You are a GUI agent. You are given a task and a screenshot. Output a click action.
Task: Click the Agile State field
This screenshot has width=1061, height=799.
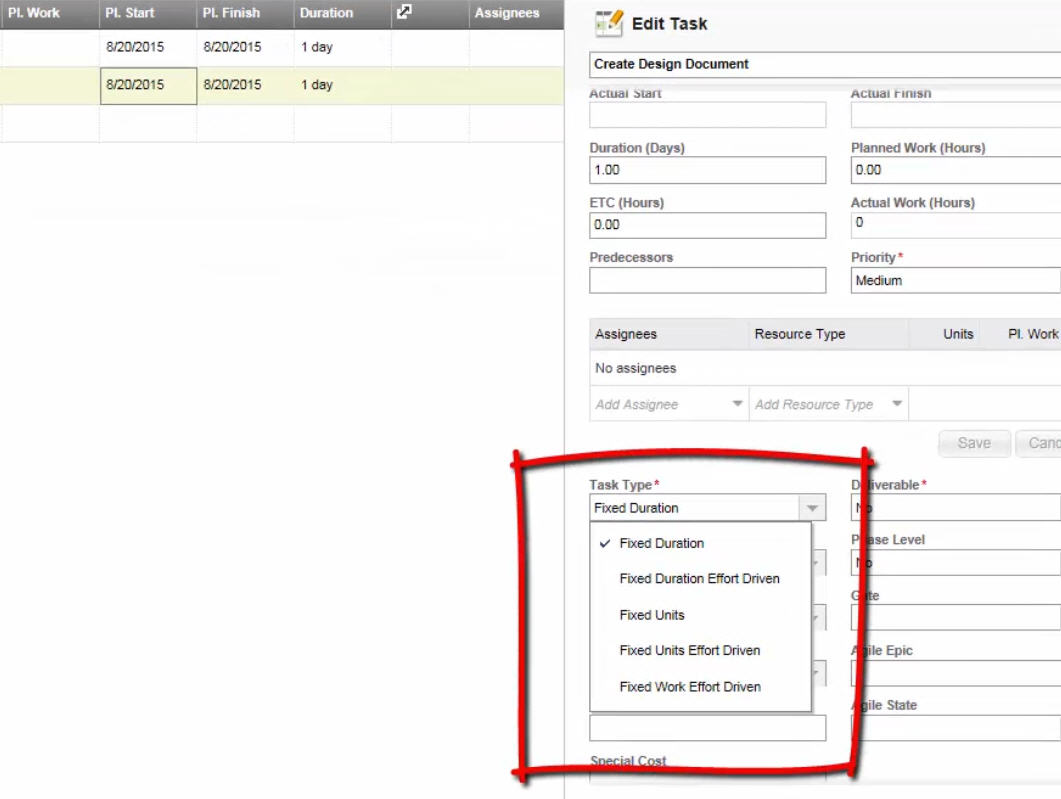tap(955, 728)
